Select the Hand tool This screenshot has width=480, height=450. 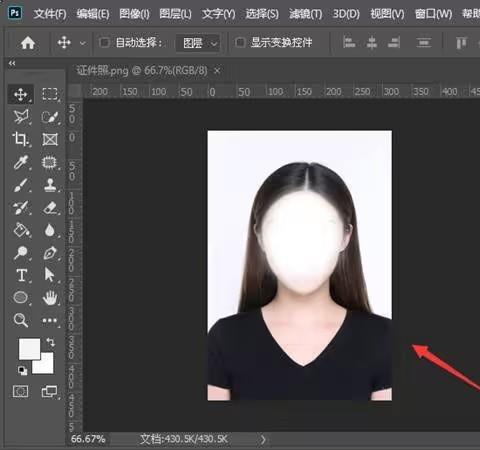[50, 297]
